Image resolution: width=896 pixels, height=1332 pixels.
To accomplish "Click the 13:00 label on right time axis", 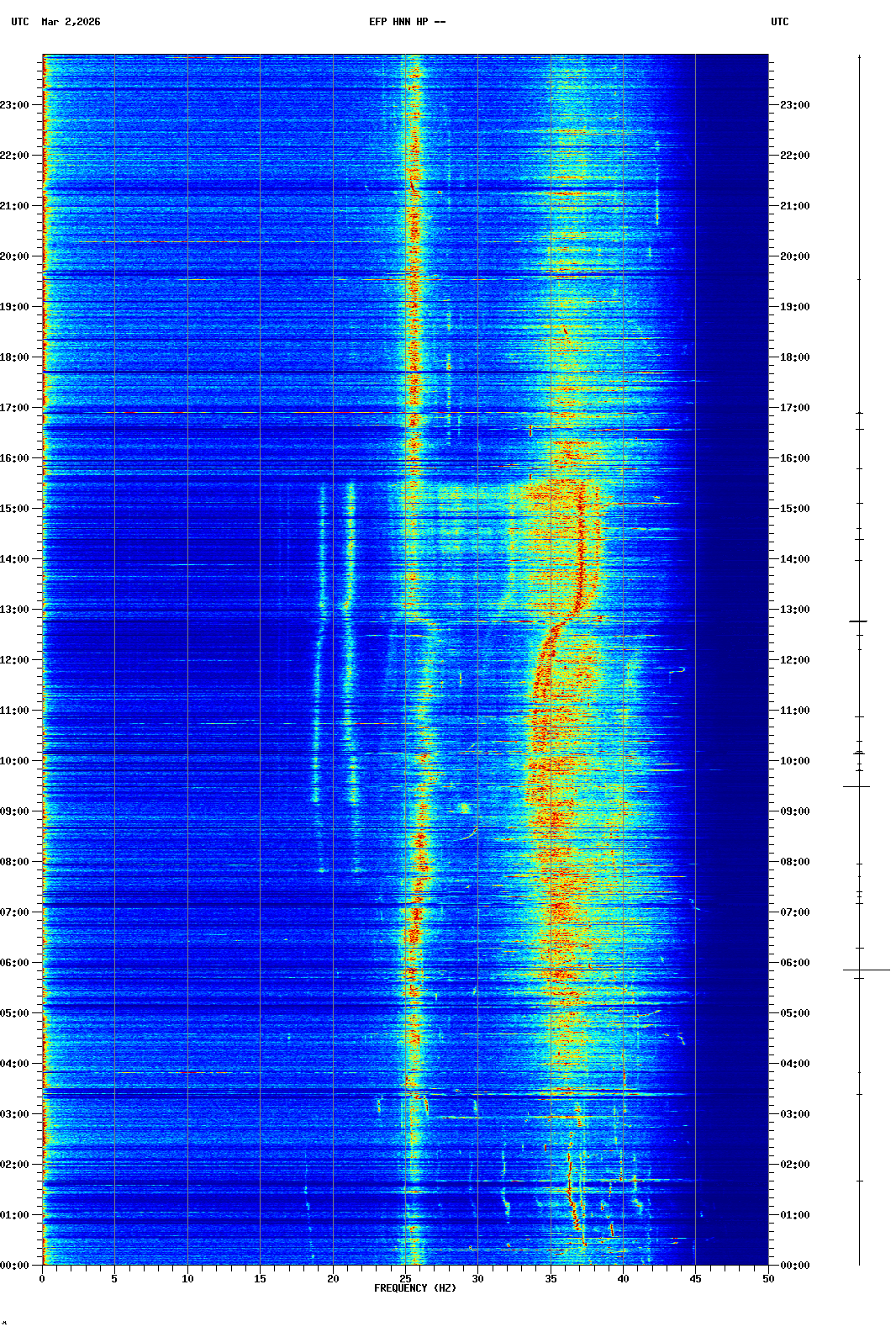I will 795,610.
